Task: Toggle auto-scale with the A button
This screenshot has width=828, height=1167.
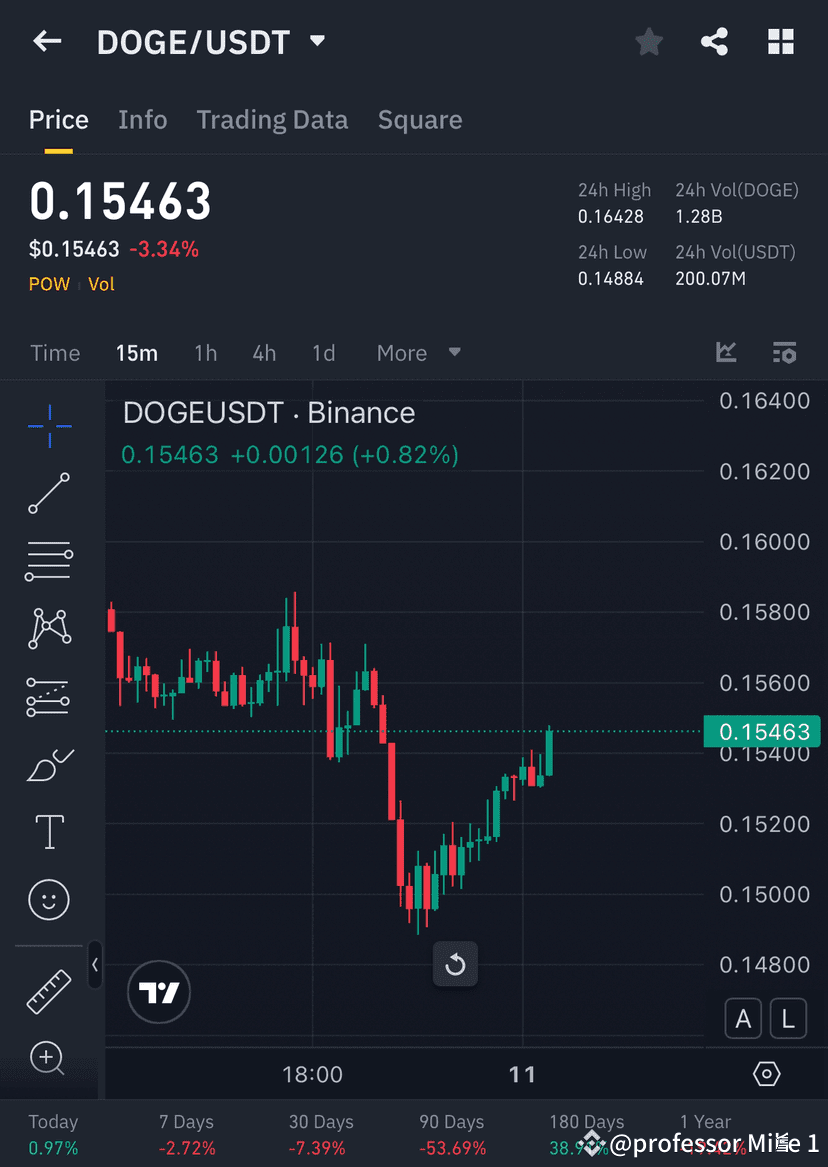Action: (743, 1018)
